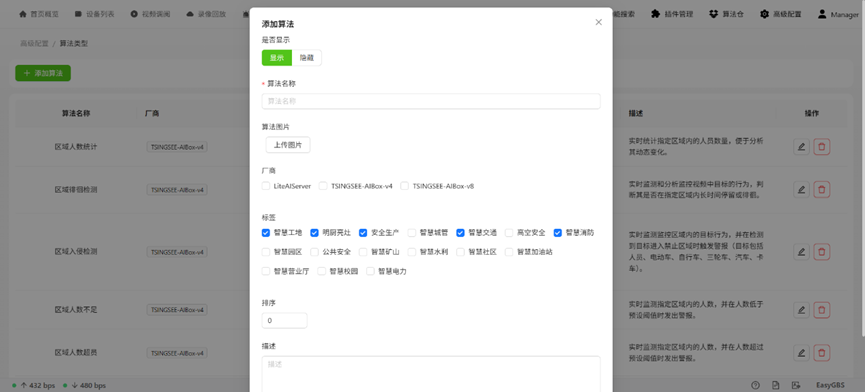This screenshot has height=392, width=865.
Task: Edit the 区域人数超员 algorithm row
Action: (801, 352)
